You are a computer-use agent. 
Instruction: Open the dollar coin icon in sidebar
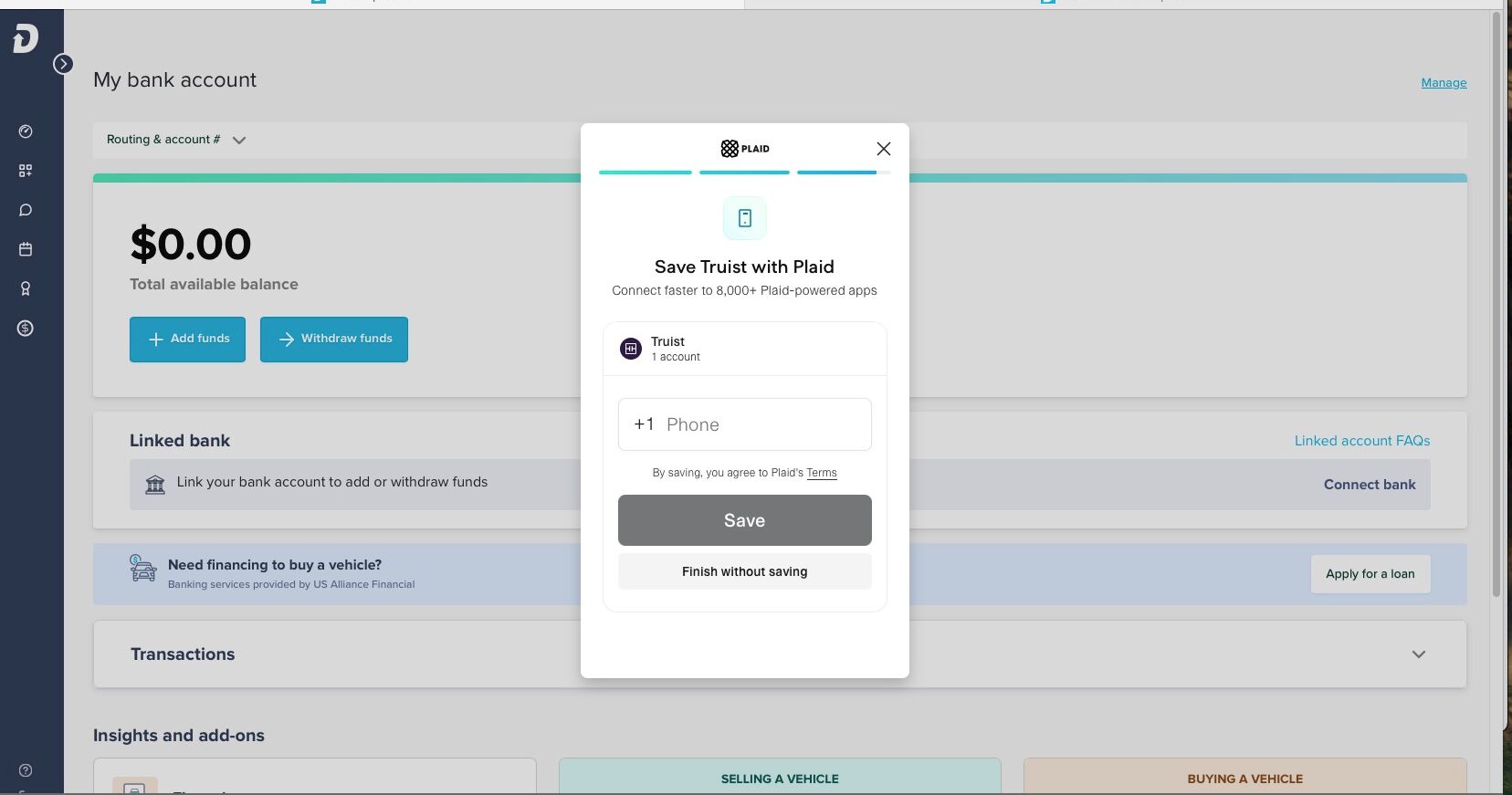click(26, 328)
